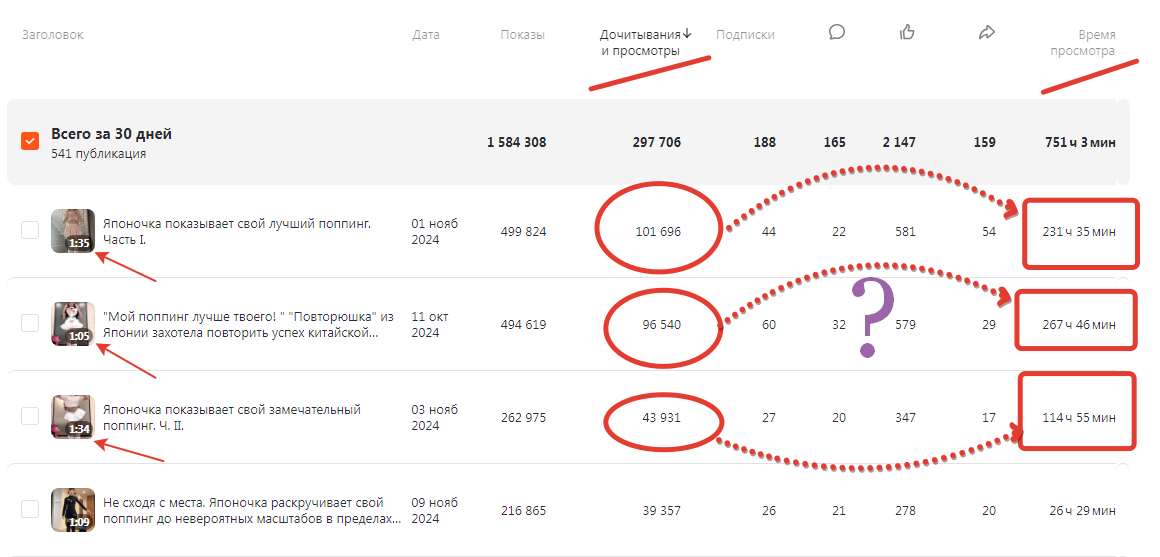Click the 1:34 duration video thumbnail
The height and width of the screenshot is (557, 1160).
point(73,416)
